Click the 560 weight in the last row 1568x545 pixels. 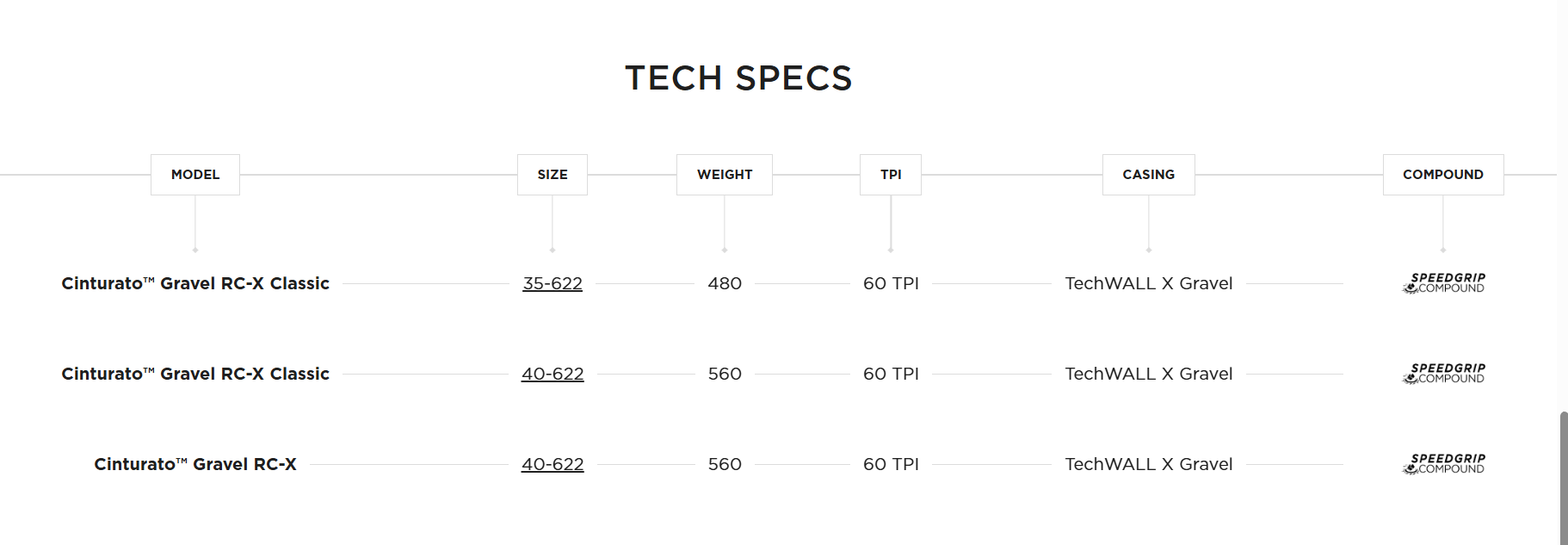point(725,464)
